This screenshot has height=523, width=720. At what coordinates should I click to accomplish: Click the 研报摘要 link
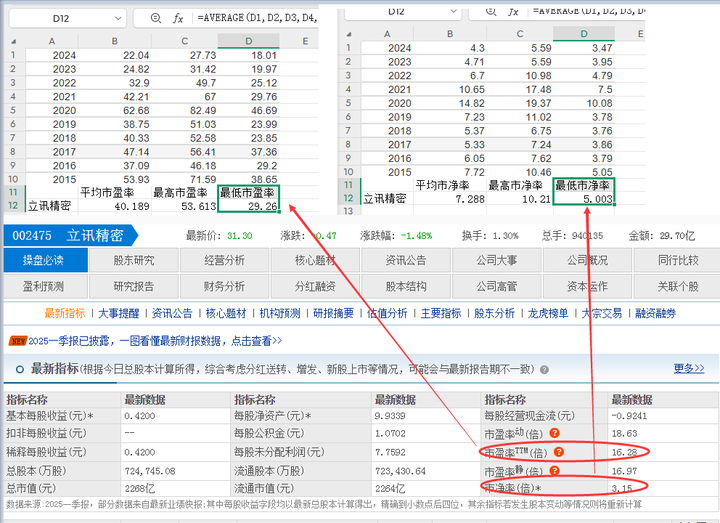click(333, 314)
